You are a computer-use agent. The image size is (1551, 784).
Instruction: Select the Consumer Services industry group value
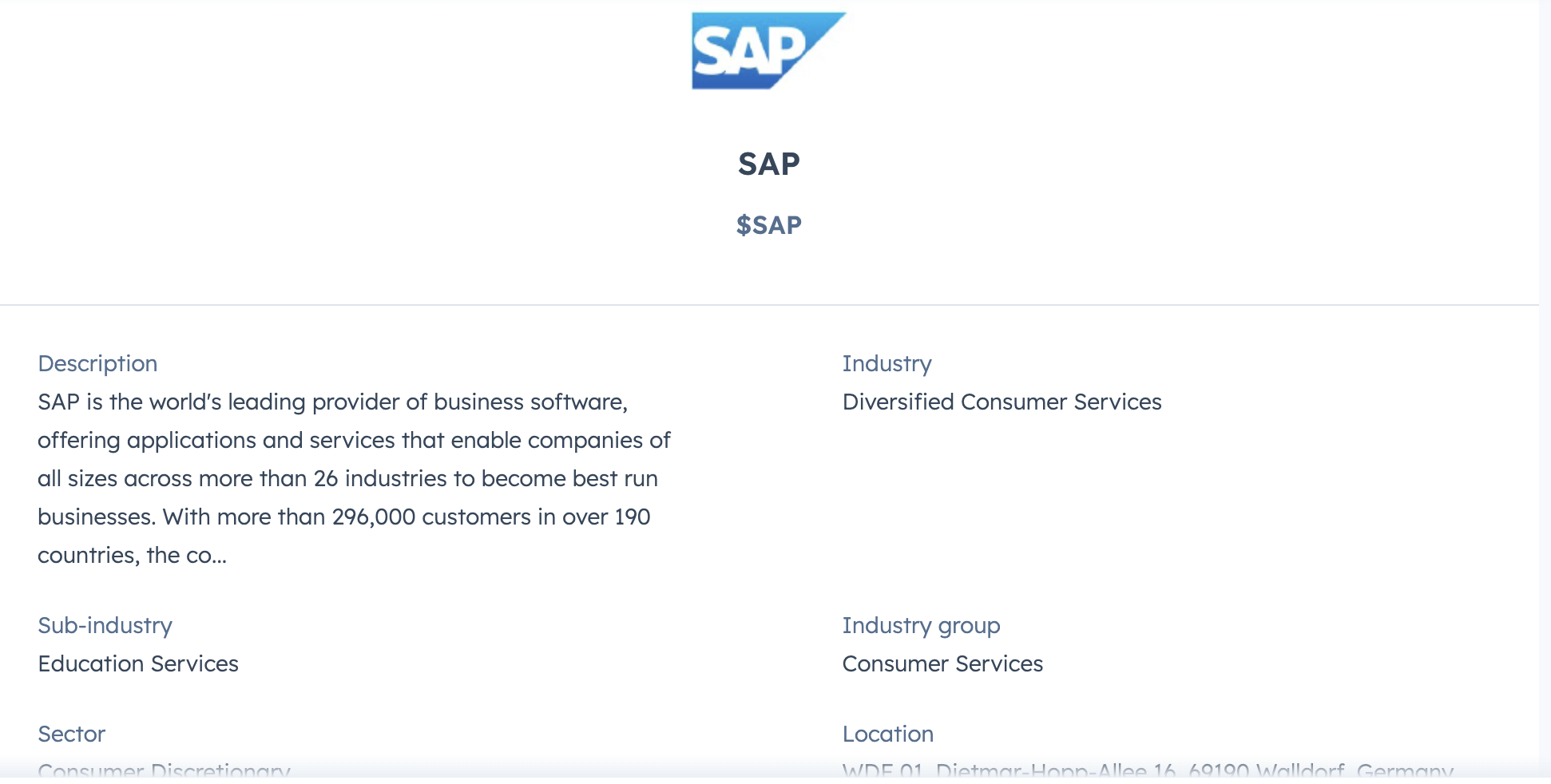(942, 663)
